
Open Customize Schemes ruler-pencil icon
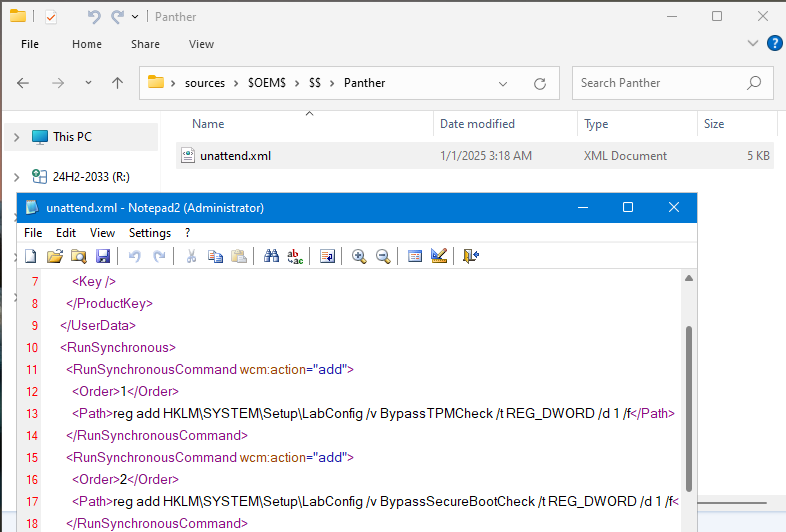coord(439,256)
